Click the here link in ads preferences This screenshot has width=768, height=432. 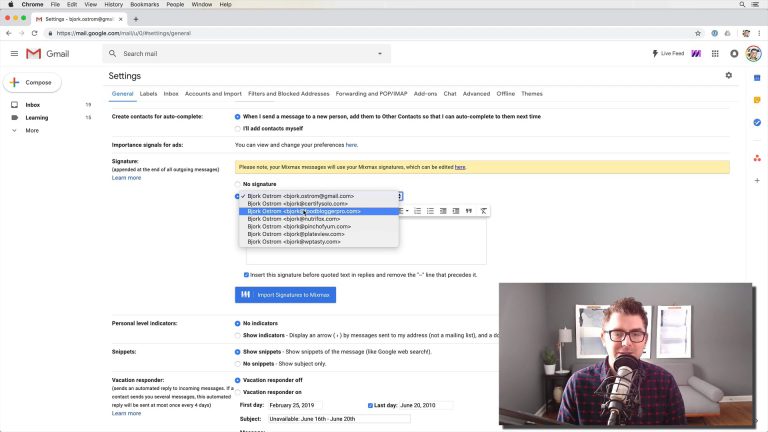point(351,145)
